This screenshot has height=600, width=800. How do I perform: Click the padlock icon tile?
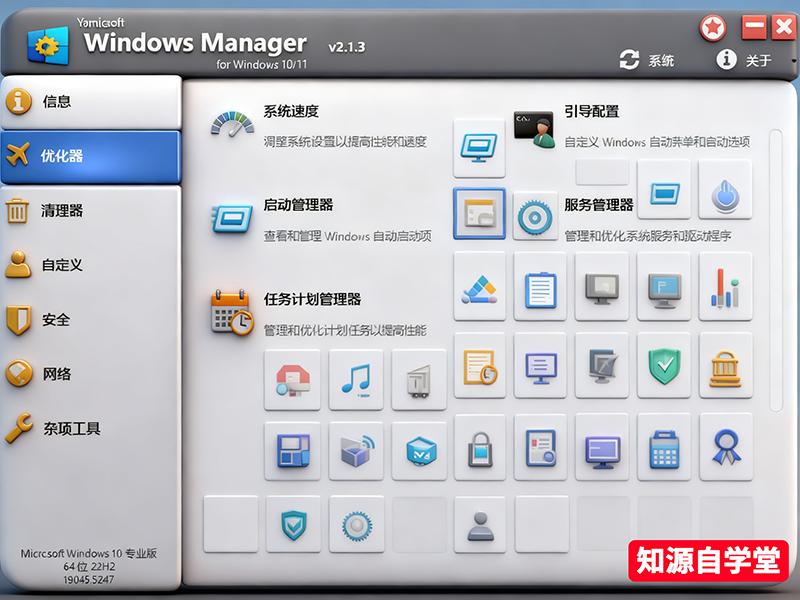click(479, 447)
